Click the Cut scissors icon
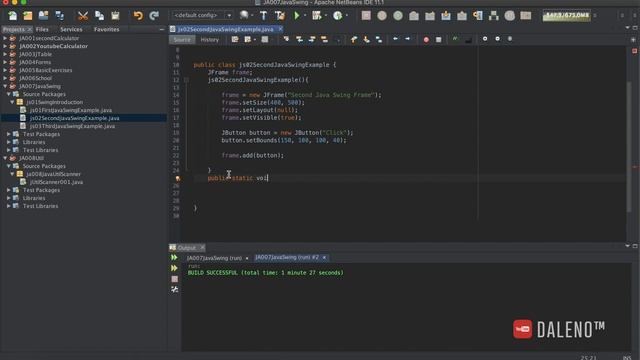 tap(83, 16)
